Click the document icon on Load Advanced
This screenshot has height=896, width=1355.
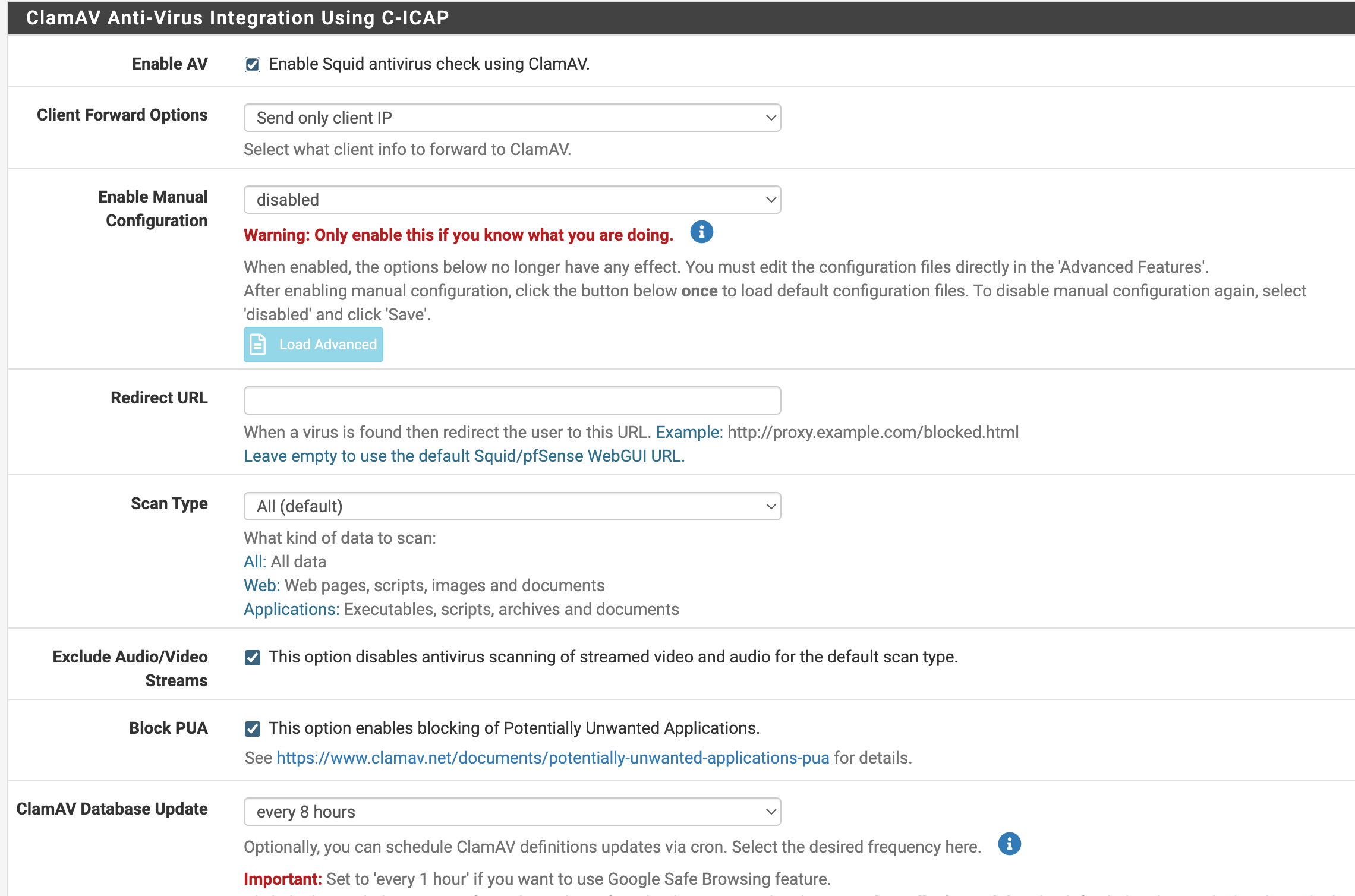click(x=258, y=345)
